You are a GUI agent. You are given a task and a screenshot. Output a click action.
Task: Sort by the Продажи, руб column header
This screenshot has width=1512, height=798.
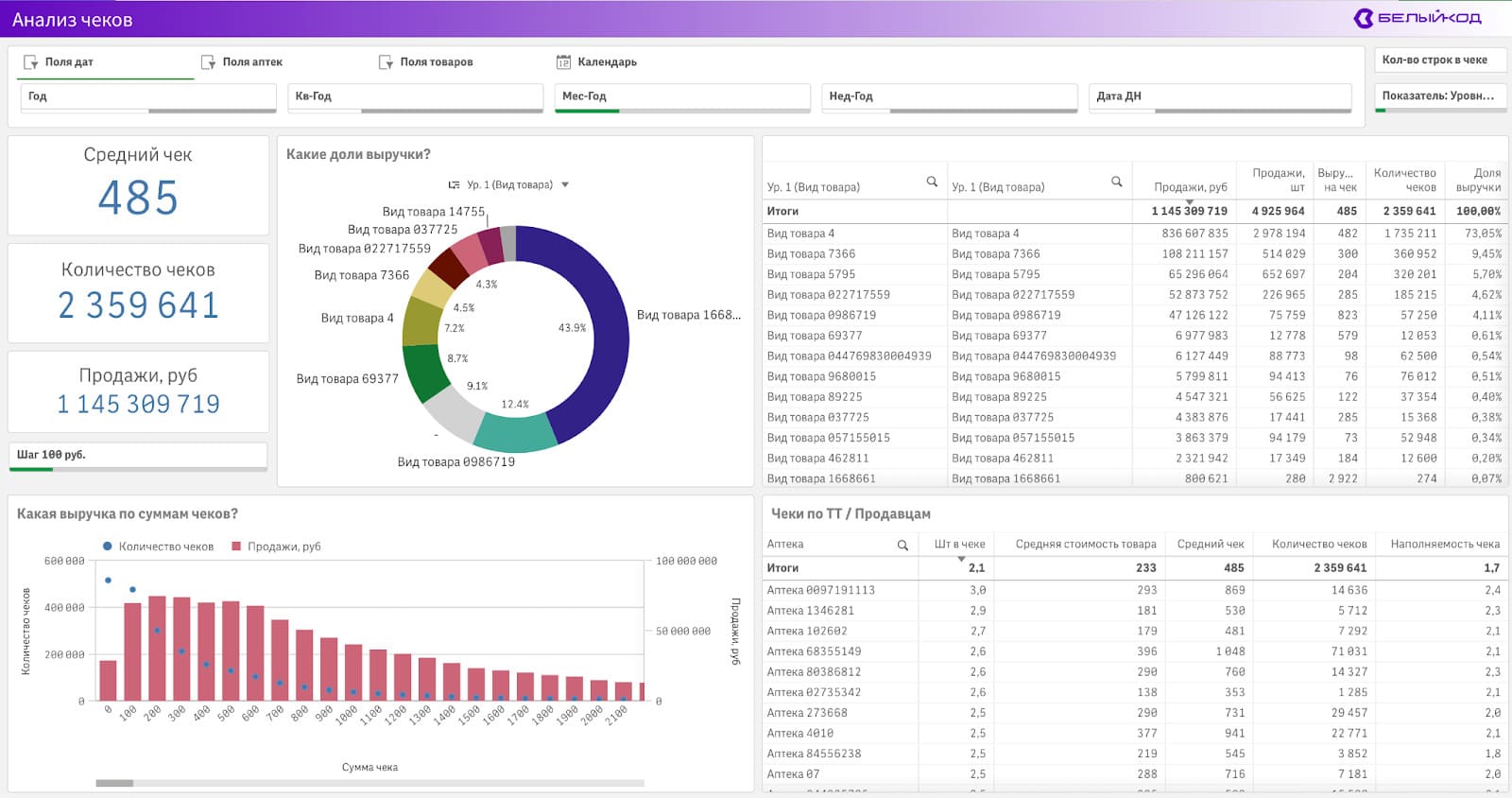(x=1190, y=187)
